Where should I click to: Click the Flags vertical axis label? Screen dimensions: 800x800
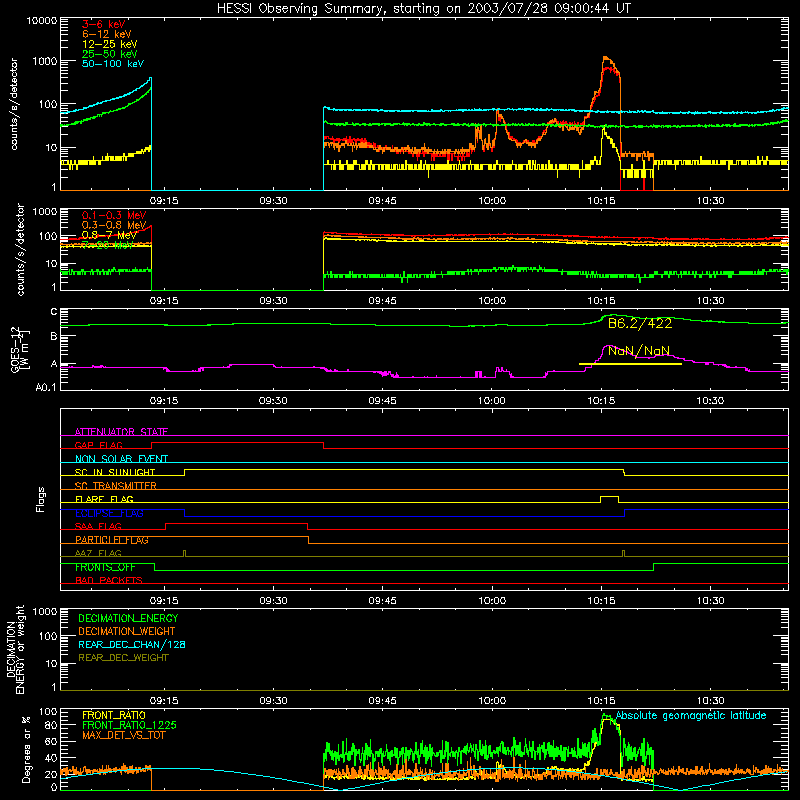point(41,499)
